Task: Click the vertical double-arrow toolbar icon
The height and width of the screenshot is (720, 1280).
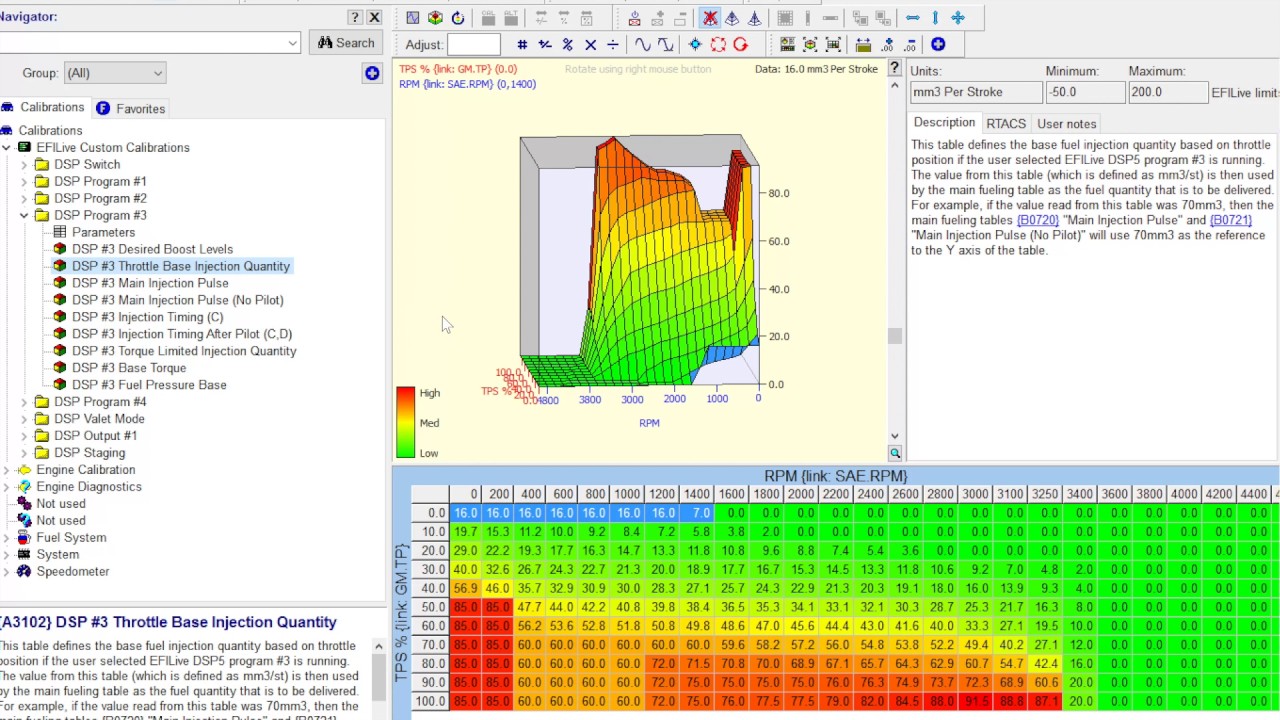Action: point(935,18)
